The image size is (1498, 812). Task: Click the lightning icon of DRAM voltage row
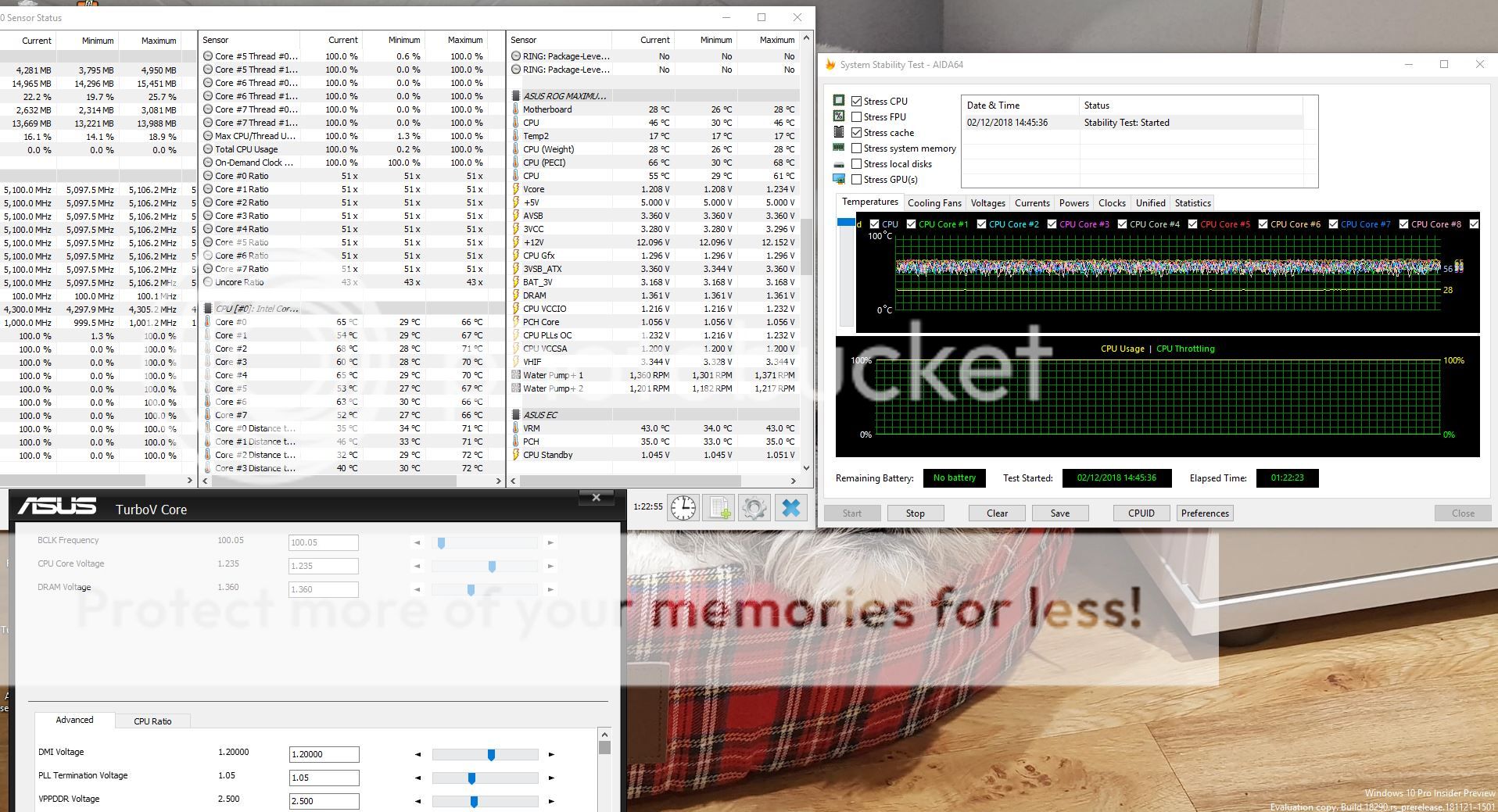[x=516, y=295]
